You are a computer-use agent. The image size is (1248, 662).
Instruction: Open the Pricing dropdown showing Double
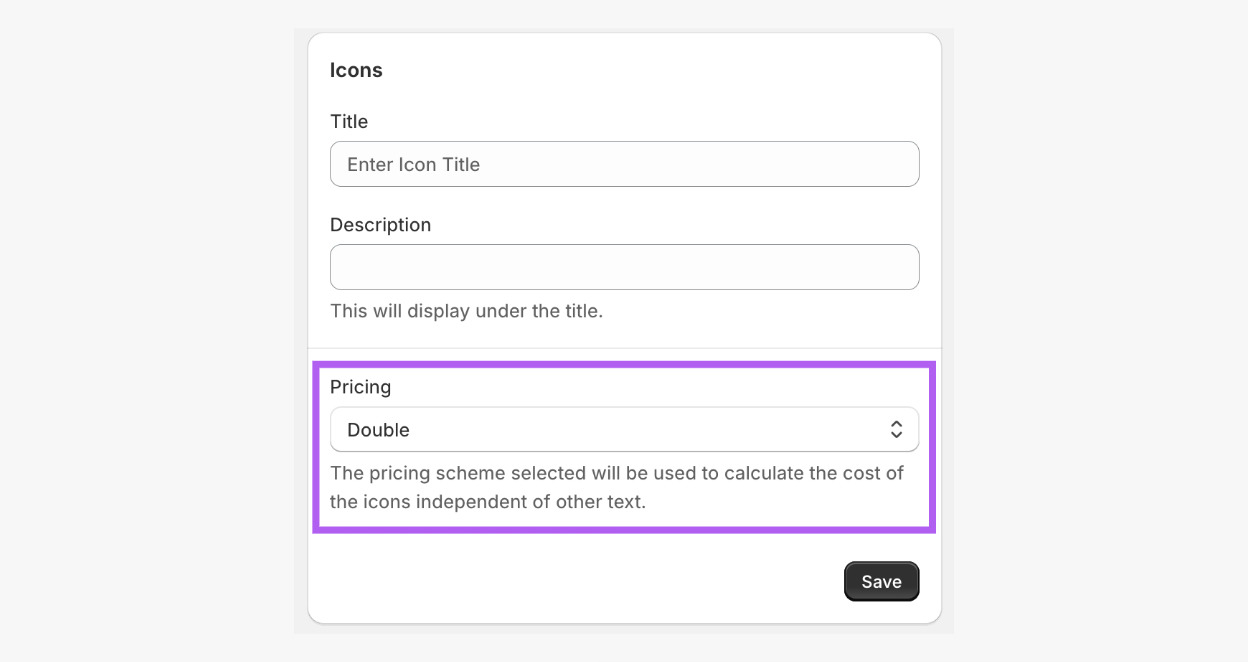click(x=624, y=430)
